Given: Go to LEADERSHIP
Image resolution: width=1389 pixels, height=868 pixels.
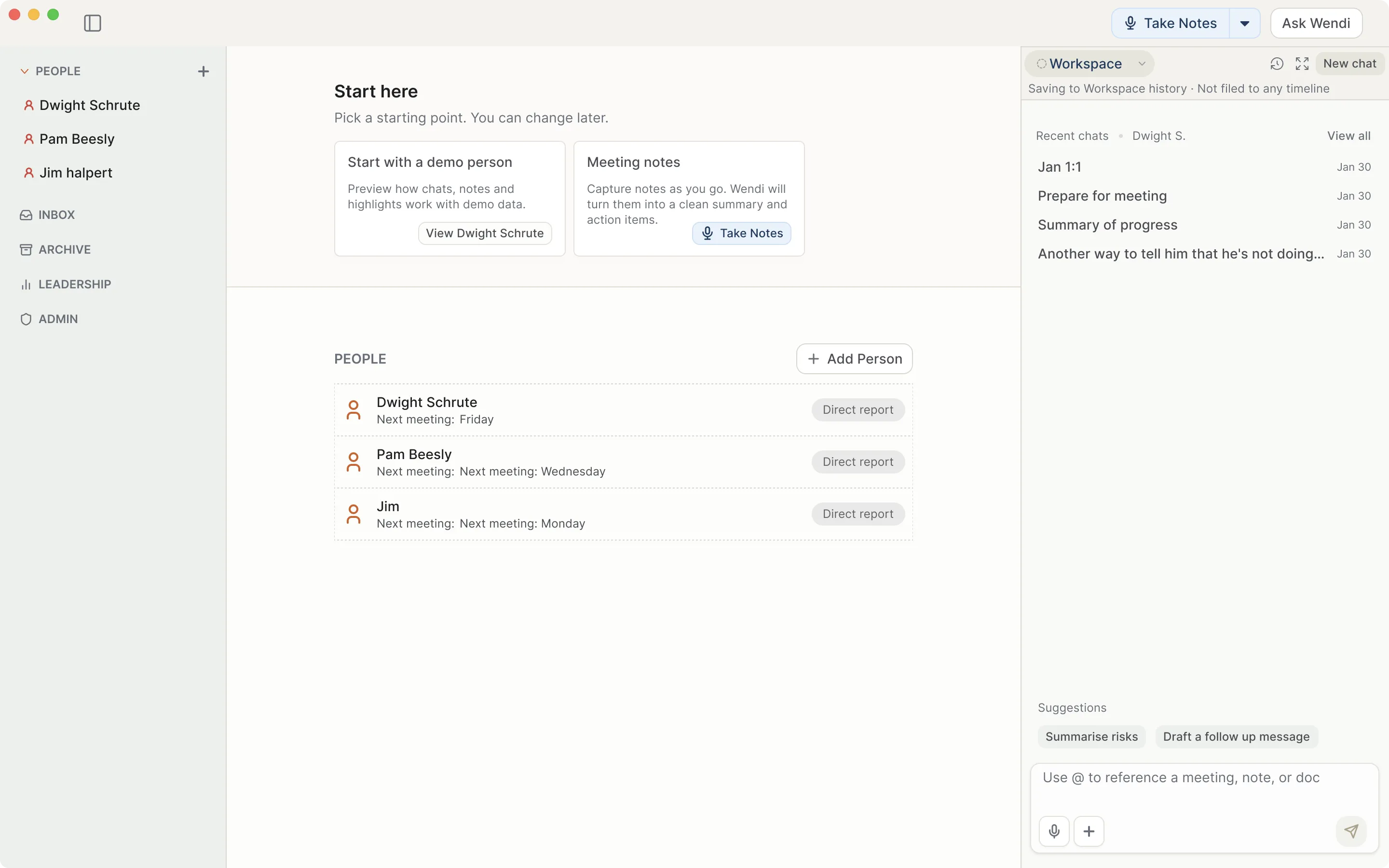Looking at the screenshot, I should pyautogui.click(x=66, y=284).
